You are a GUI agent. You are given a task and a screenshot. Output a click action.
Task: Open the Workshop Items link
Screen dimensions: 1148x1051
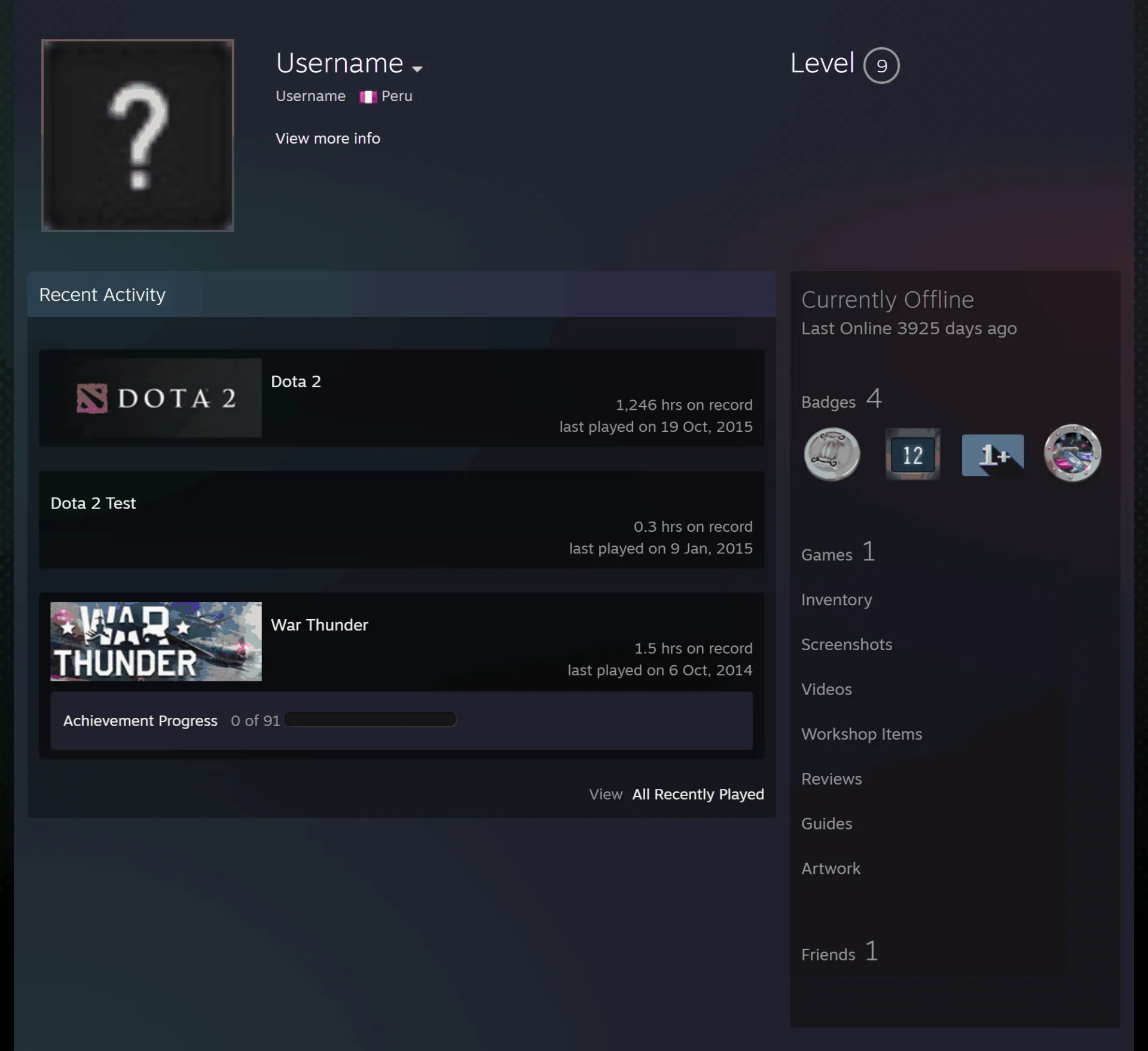tap(862, 734)
